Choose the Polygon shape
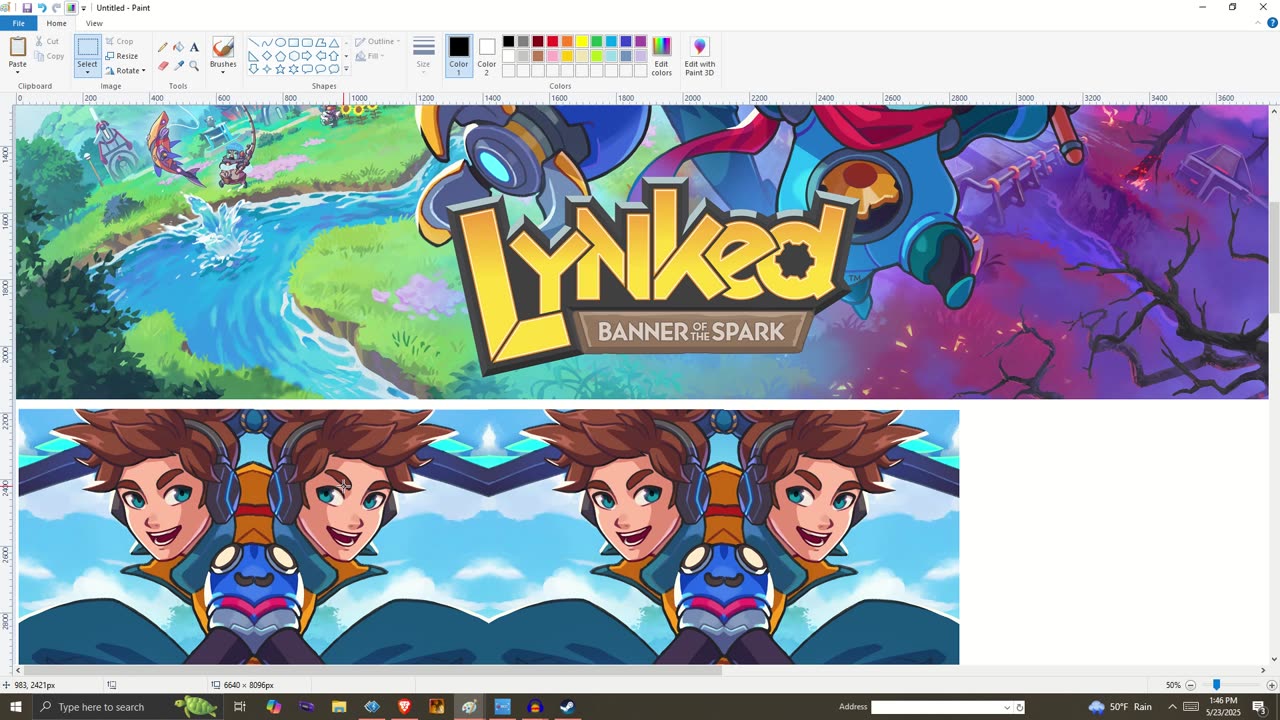Image resolution: width=1280 pixels, height=720 pixels. click(320, 43)
